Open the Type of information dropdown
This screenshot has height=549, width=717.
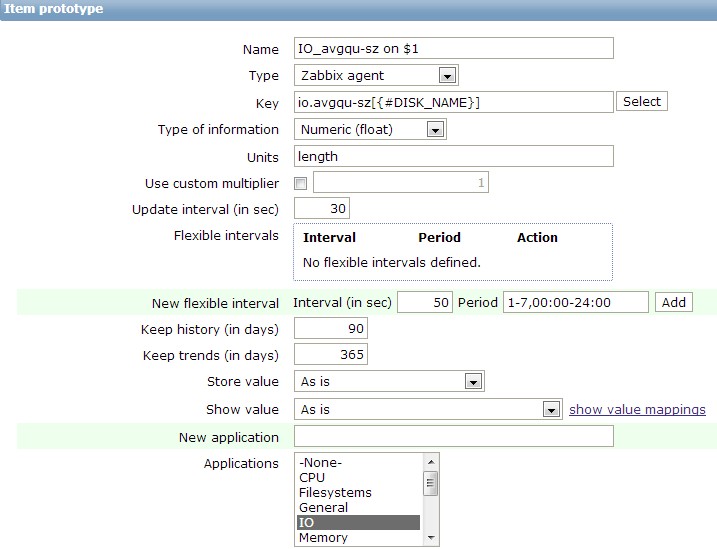[x=370, y=129]
